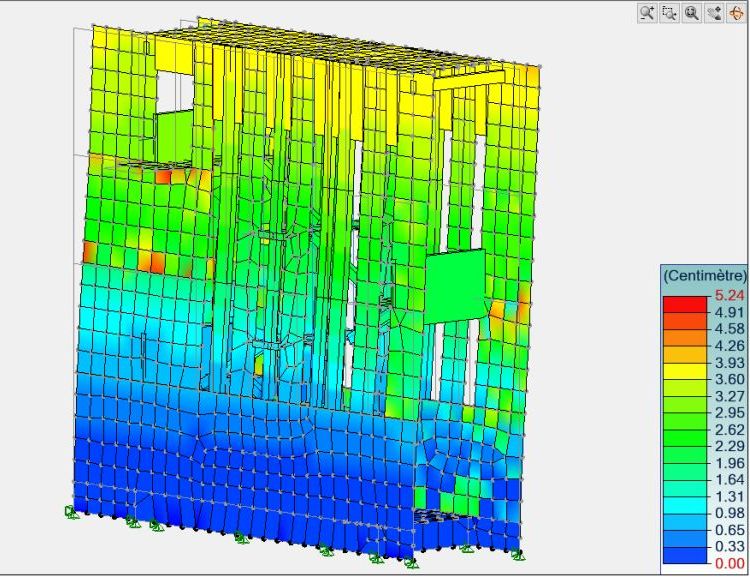
Task: Click the orange legend band between 4.58 and 4.26
Action: 684,338
